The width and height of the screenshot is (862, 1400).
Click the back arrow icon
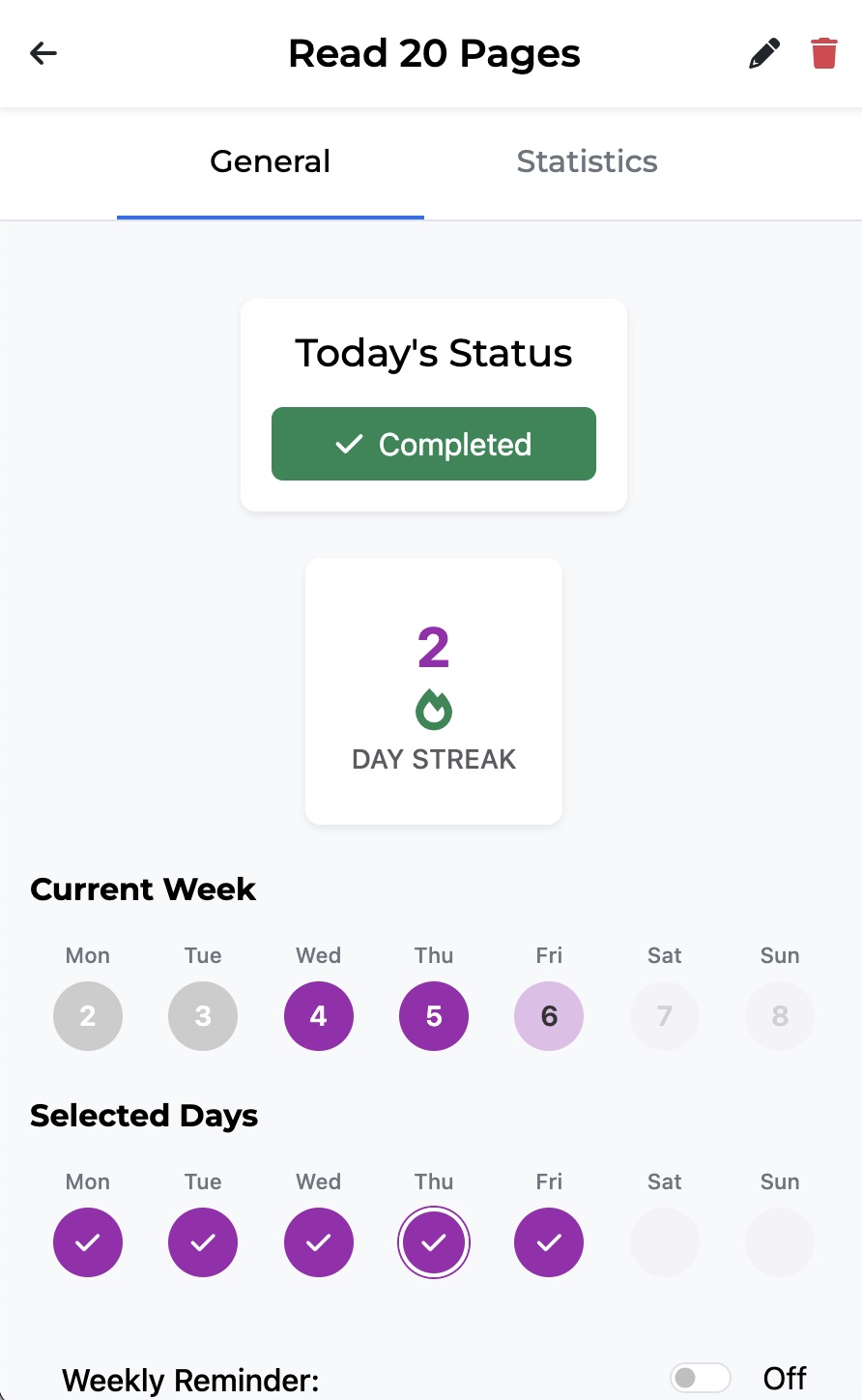click(x=43, y=53)
